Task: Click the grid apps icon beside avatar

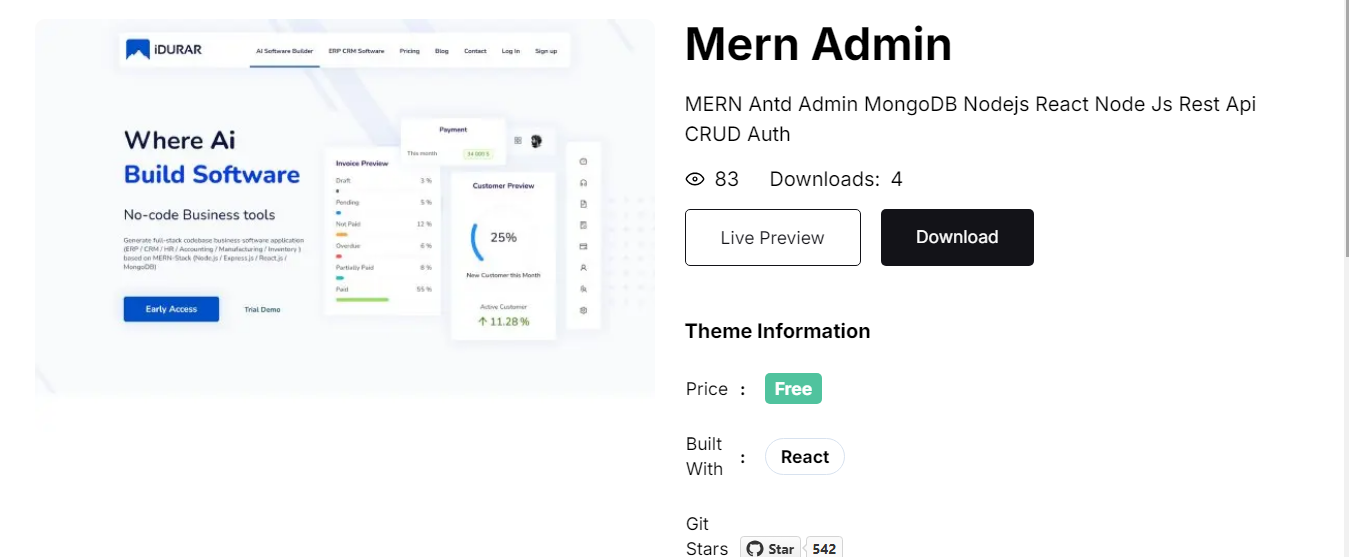Action: (518, 141)
